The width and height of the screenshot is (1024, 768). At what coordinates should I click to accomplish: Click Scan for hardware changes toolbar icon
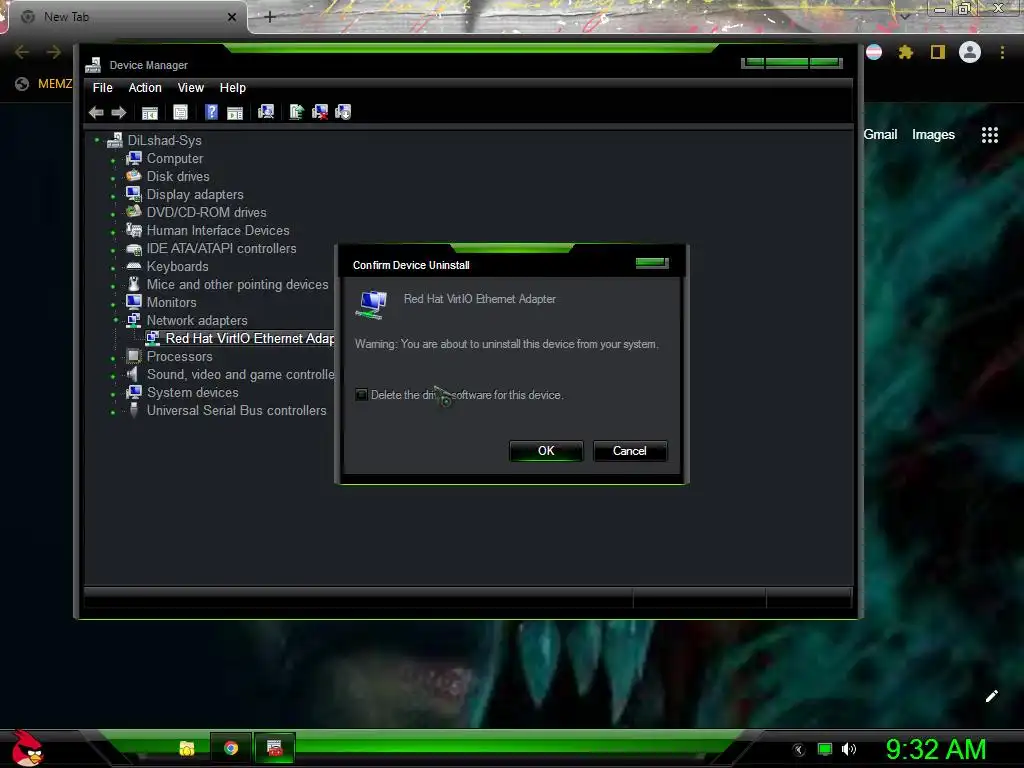[266, 112]
